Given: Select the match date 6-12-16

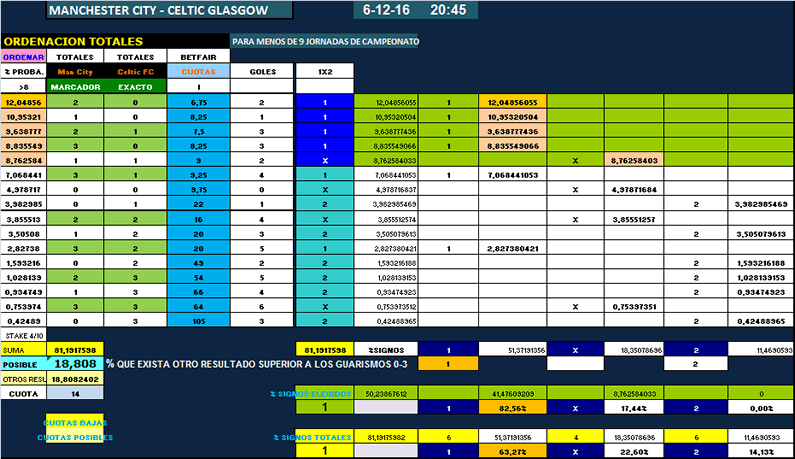Looking at the screenshot, I should (x=386, y=10).
